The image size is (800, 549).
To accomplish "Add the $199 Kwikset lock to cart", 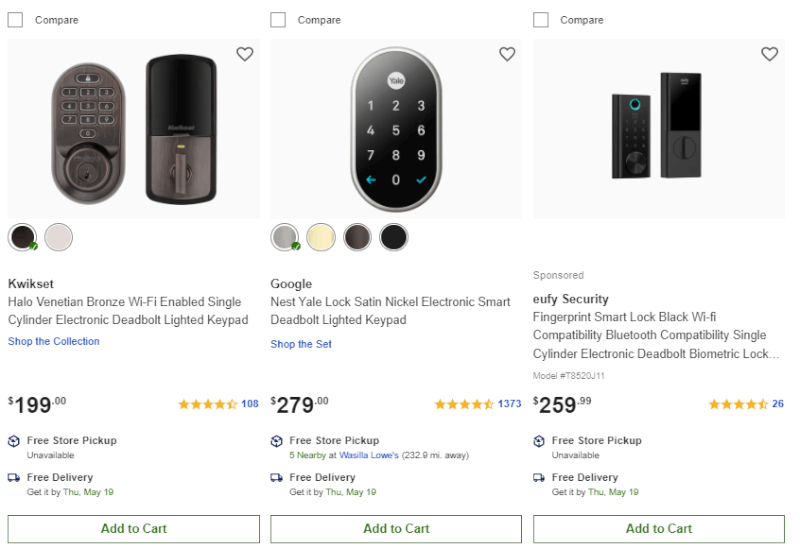I will tap(134, 529).
